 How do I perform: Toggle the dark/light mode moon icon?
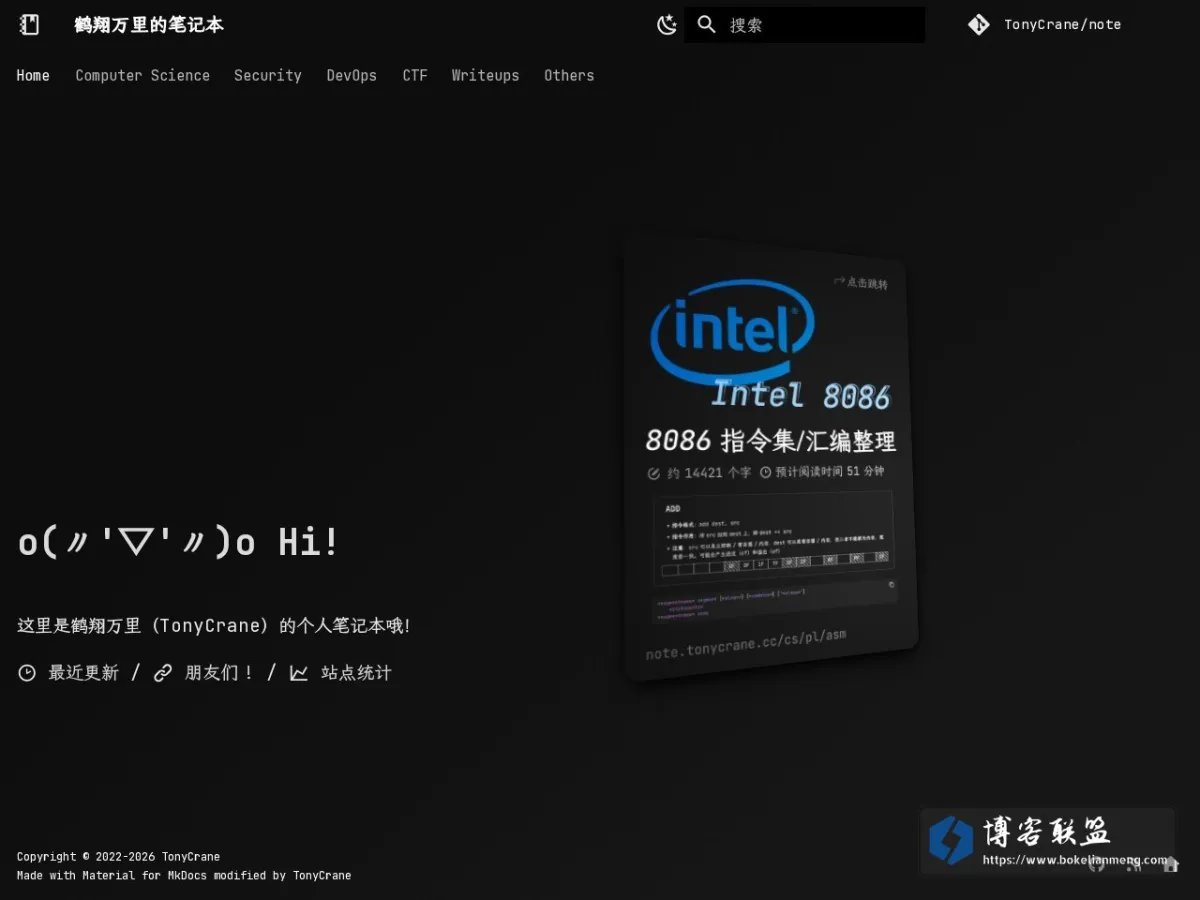(x=667, y=25)
